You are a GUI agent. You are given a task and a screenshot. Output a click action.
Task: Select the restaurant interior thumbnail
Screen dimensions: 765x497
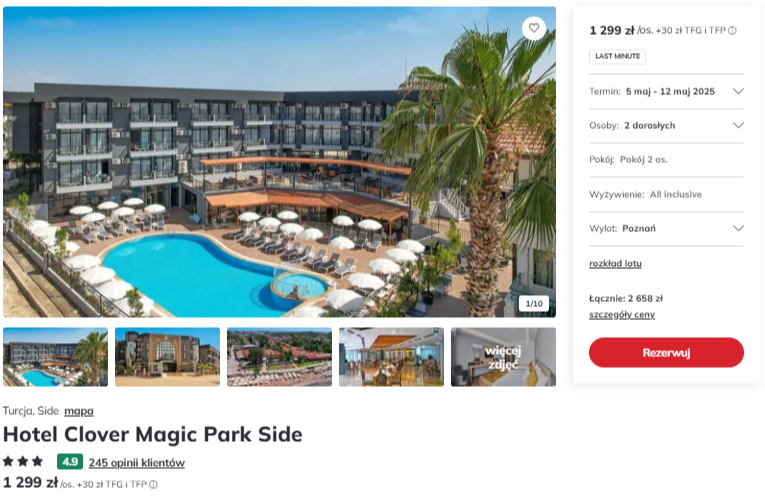coord(392,357)
